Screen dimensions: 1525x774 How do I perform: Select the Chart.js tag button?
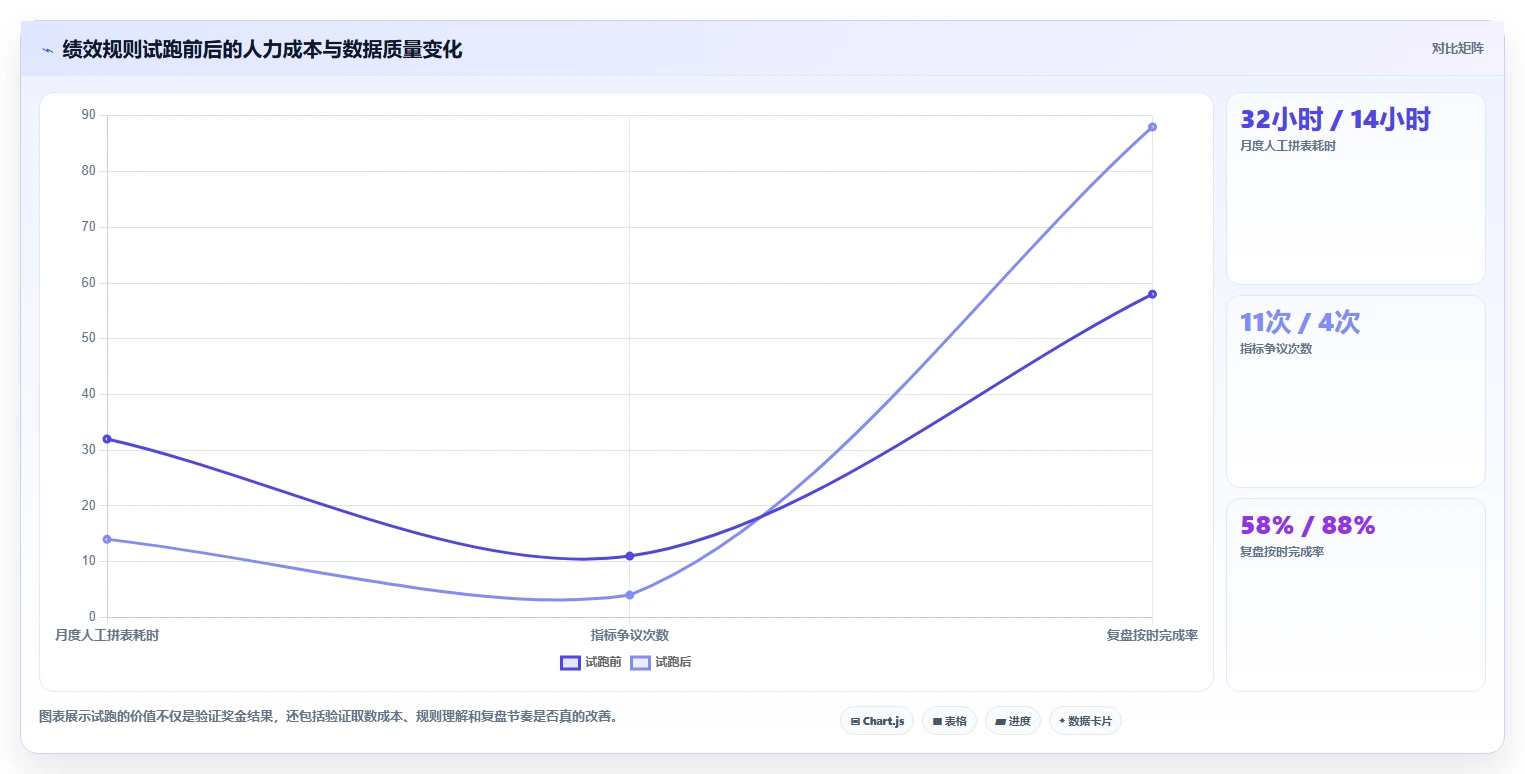[877, 721]
